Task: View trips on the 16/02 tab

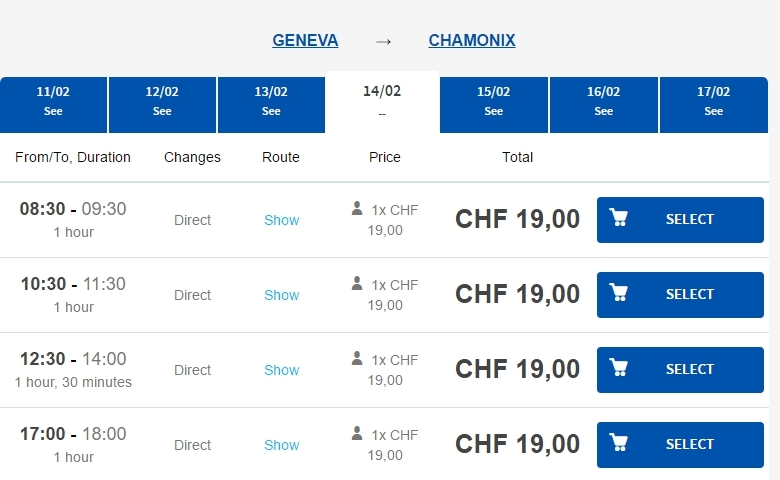Action: coord(603,105)
